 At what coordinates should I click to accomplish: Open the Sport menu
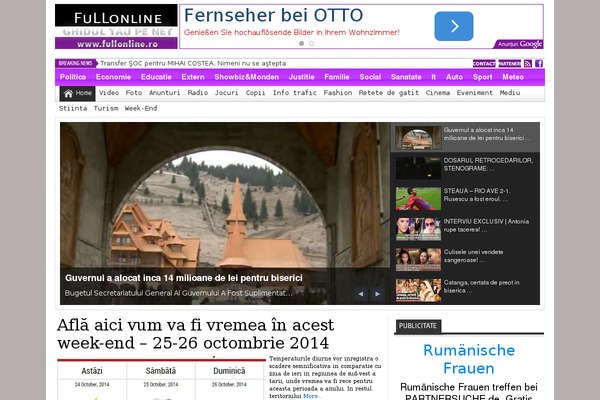(482, 77)
